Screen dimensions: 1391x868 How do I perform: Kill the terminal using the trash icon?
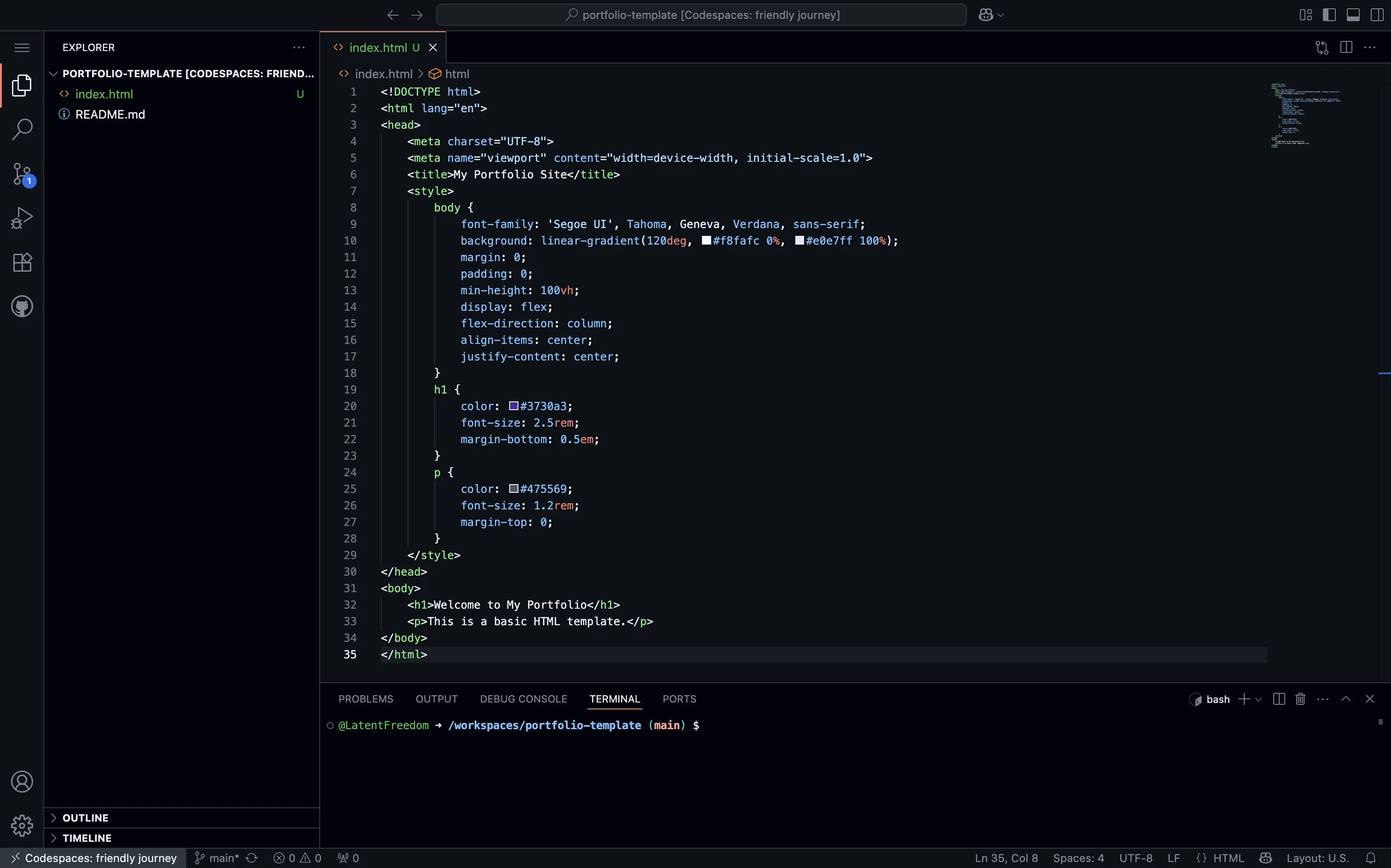tap(1299, 699)
